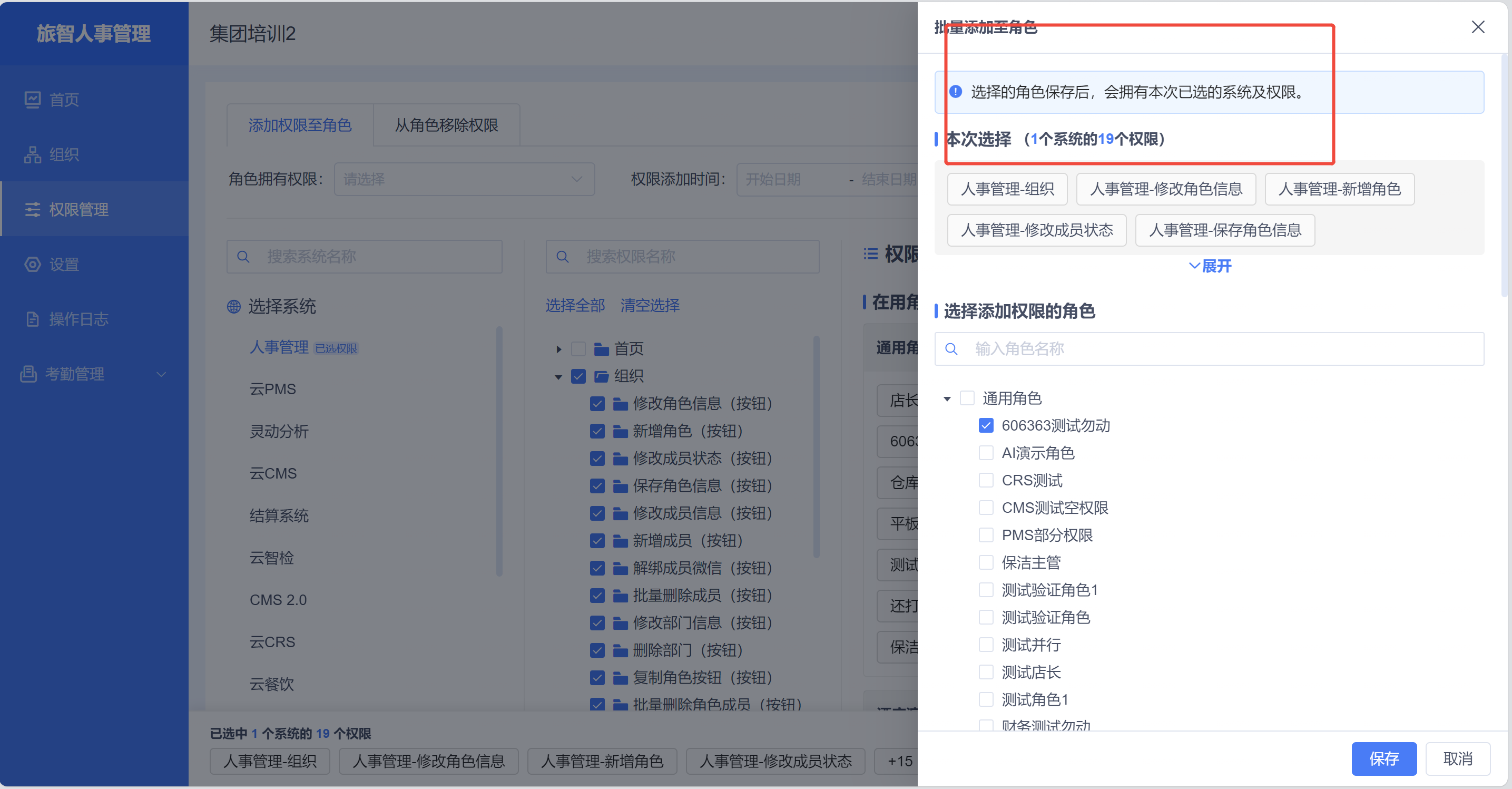Switch to 添加权限至角色 tab
1512x789 pixels.
(x=299, y=125)
